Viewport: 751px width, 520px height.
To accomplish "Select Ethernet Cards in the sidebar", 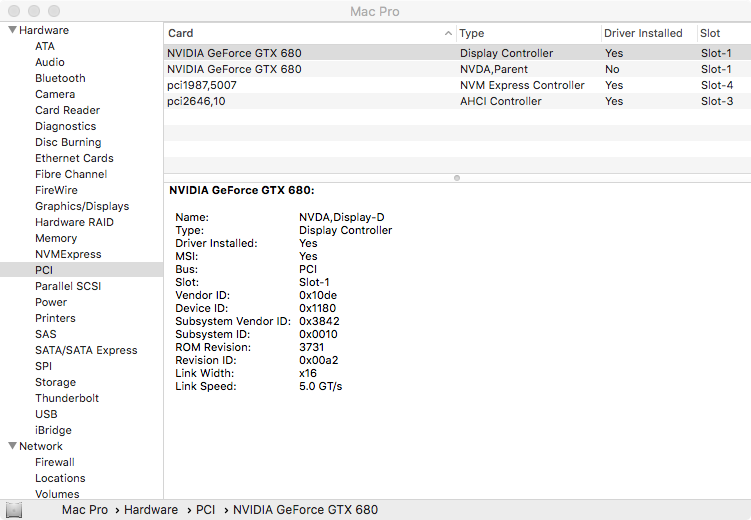I will [74, 158].
